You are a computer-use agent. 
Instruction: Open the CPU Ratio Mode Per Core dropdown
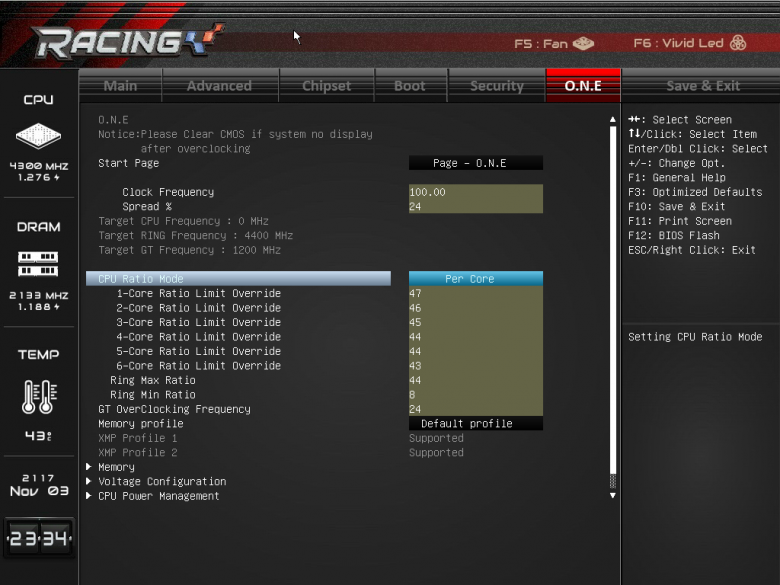[x=476, y=279]
